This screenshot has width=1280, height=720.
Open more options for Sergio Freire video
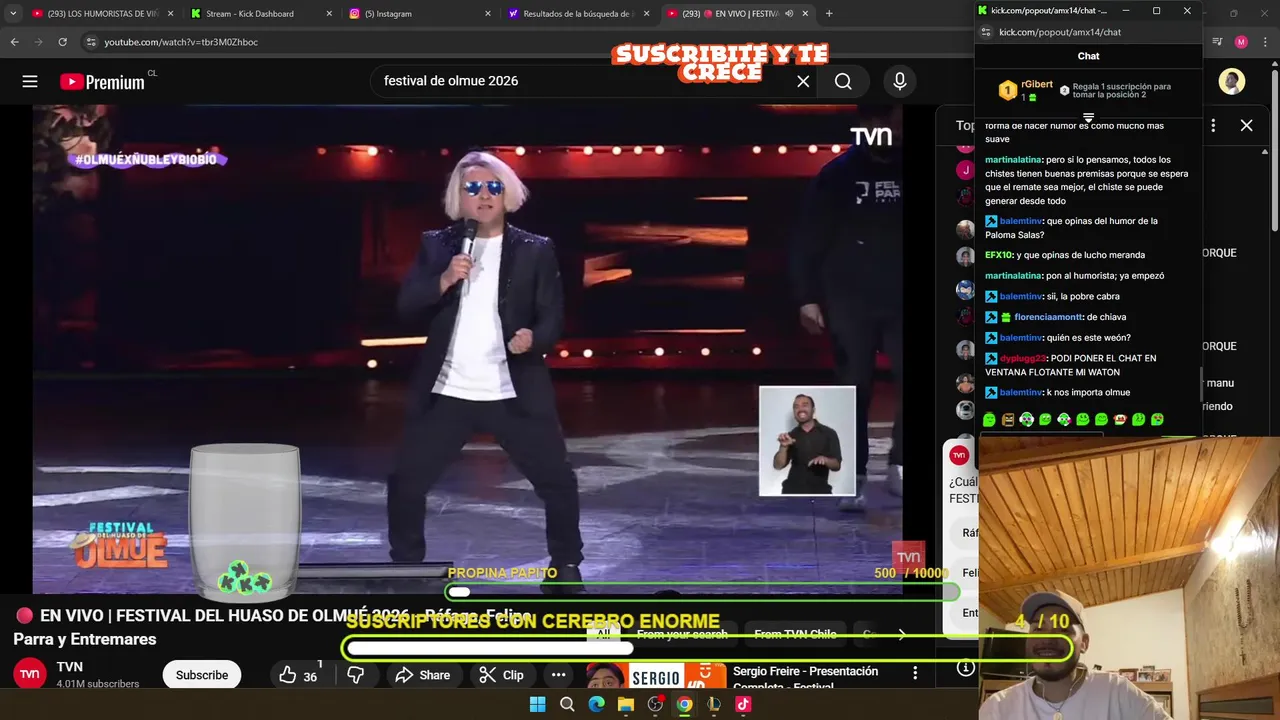click(x=914, y=674)
